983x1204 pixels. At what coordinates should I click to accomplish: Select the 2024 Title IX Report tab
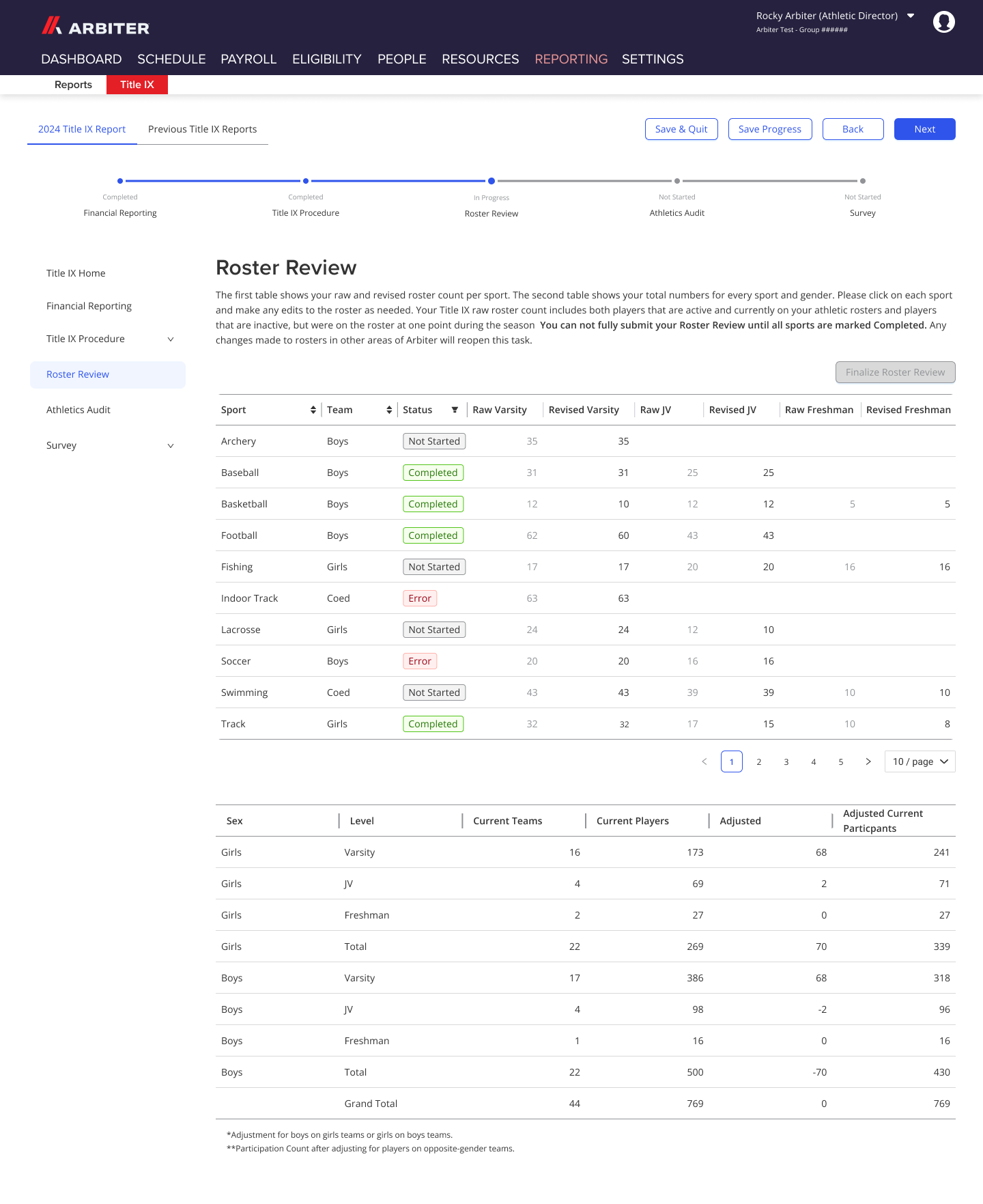coord(82,129)
